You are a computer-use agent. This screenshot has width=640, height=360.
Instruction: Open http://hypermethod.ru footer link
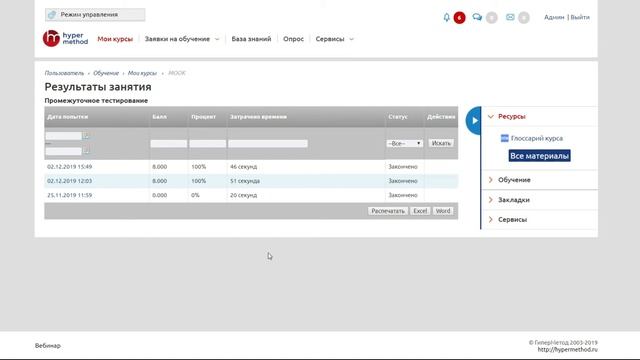(x=567, y=350)
